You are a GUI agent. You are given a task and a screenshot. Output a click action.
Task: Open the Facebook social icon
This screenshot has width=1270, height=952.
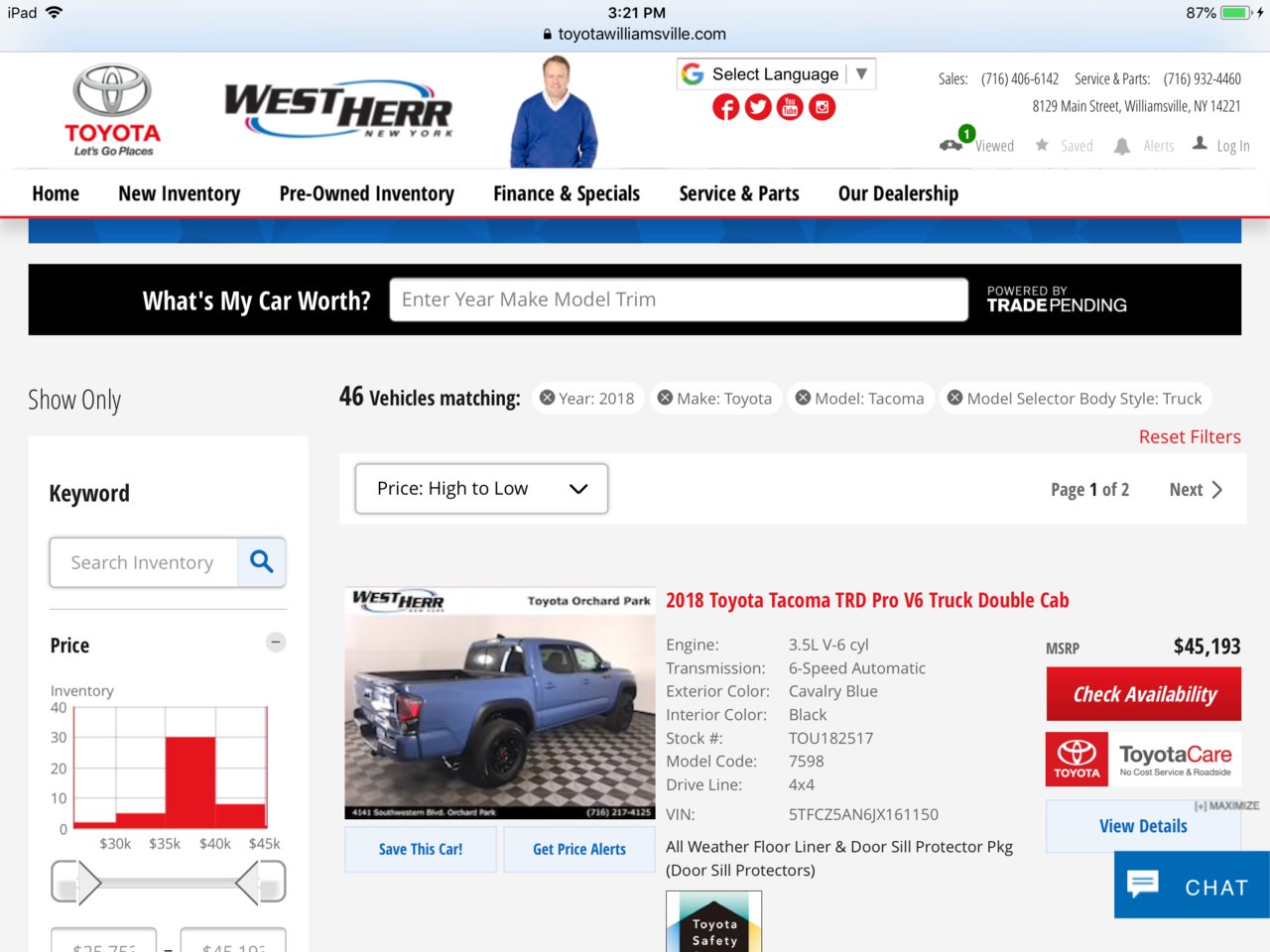pyautogui.click(x=725, y=107)
